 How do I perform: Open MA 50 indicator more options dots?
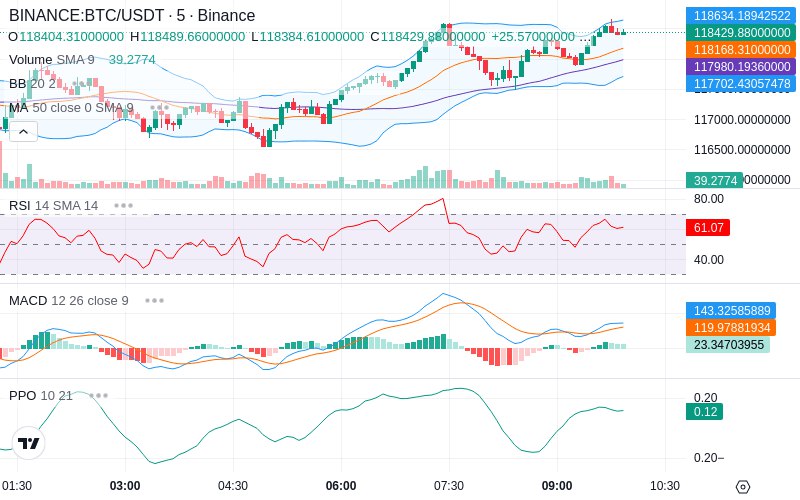point(160,108)
